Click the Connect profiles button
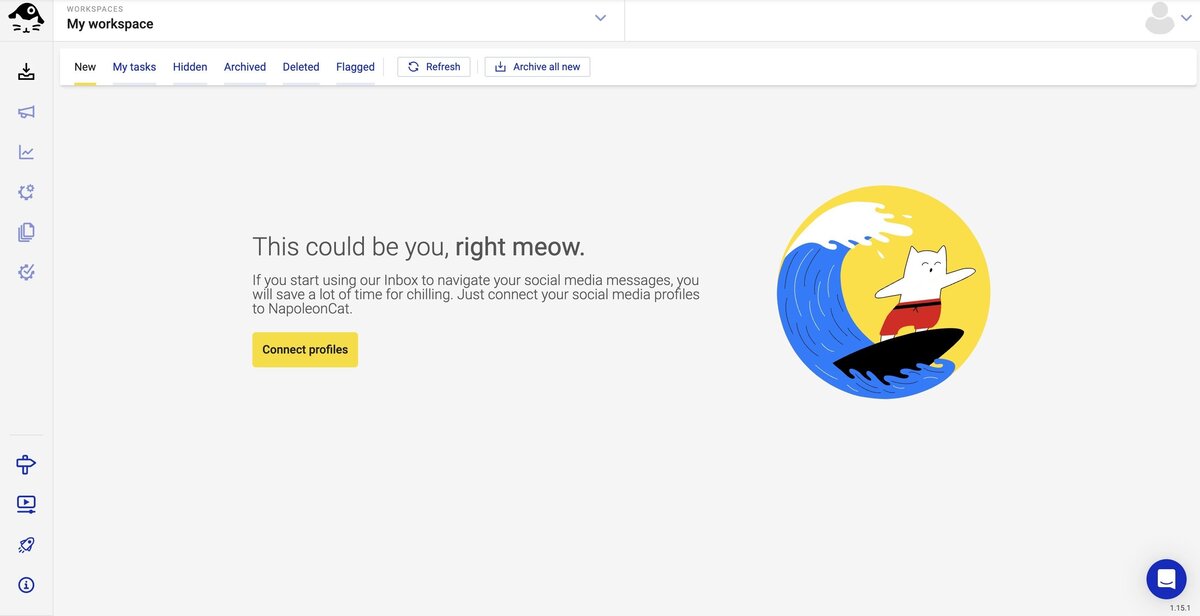The width and height of the screenshot is (1200, 616). (x=305, y=350)
